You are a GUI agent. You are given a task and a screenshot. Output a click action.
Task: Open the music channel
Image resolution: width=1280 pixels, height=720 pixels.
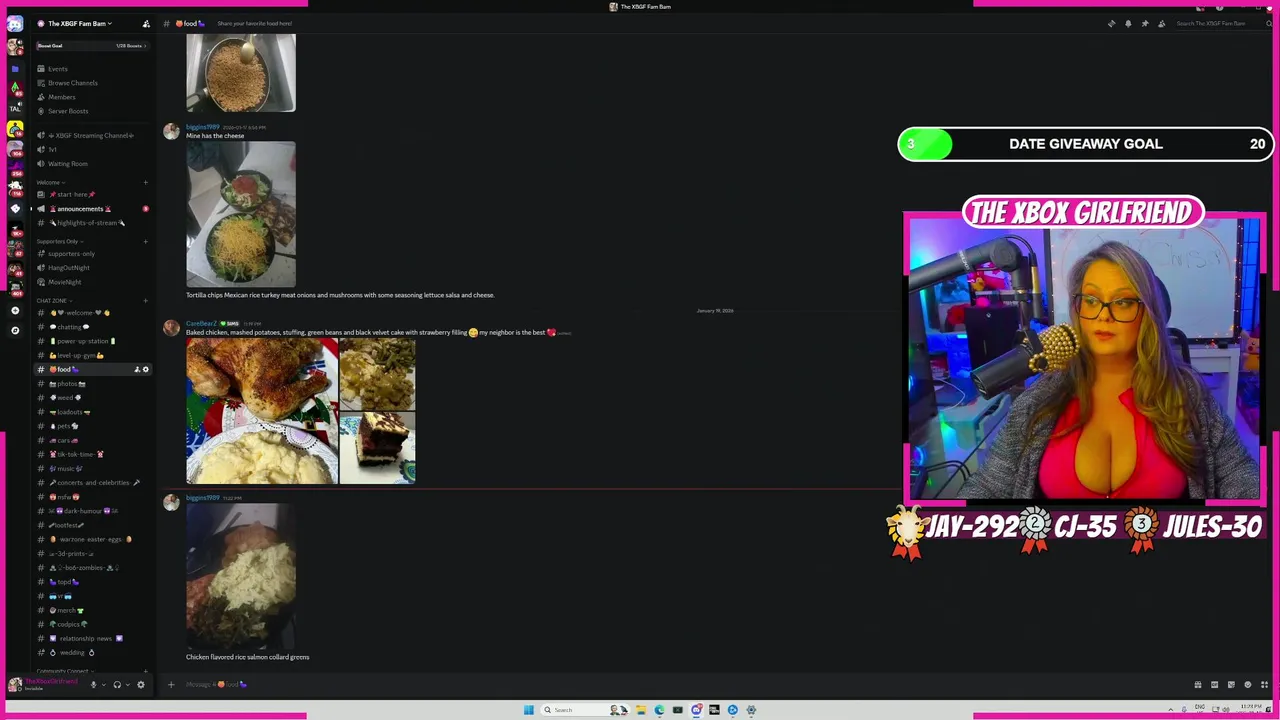[92, 468]
